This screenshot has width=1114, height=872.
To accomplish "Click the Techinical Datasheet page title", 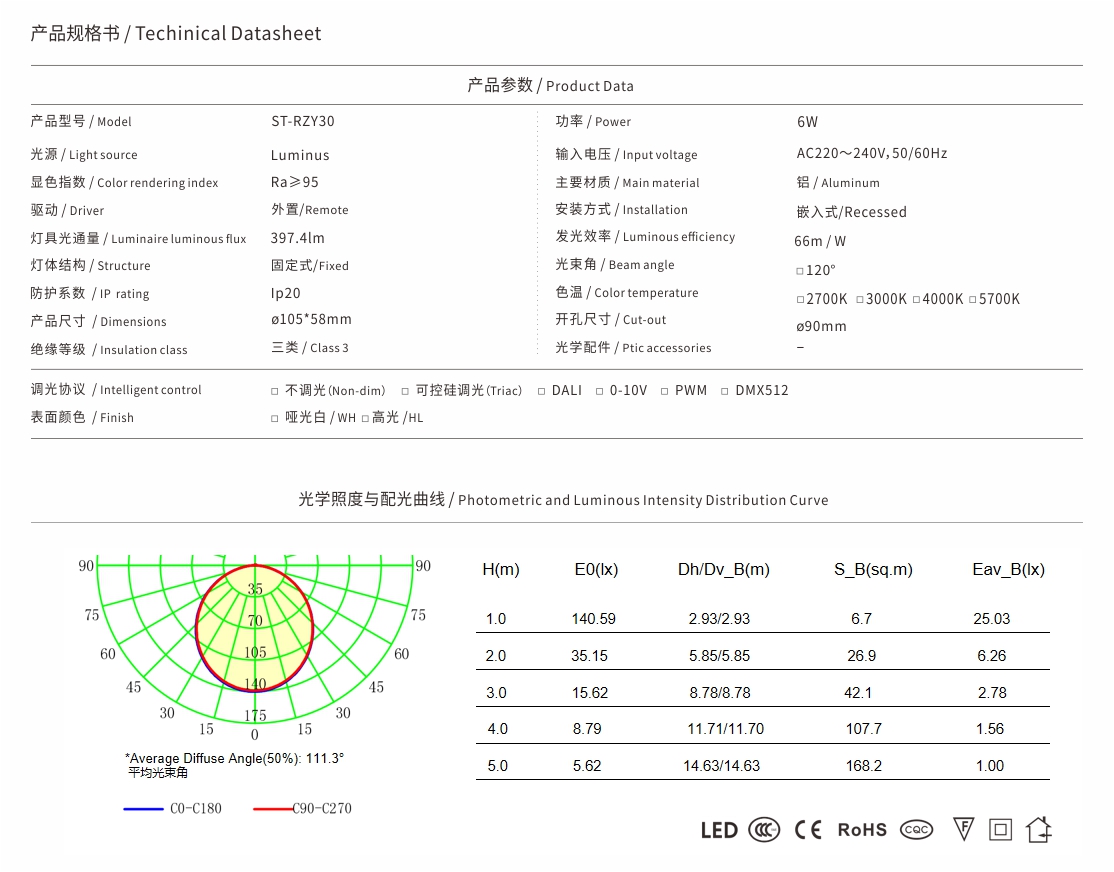I will click(x=176, y=33).
